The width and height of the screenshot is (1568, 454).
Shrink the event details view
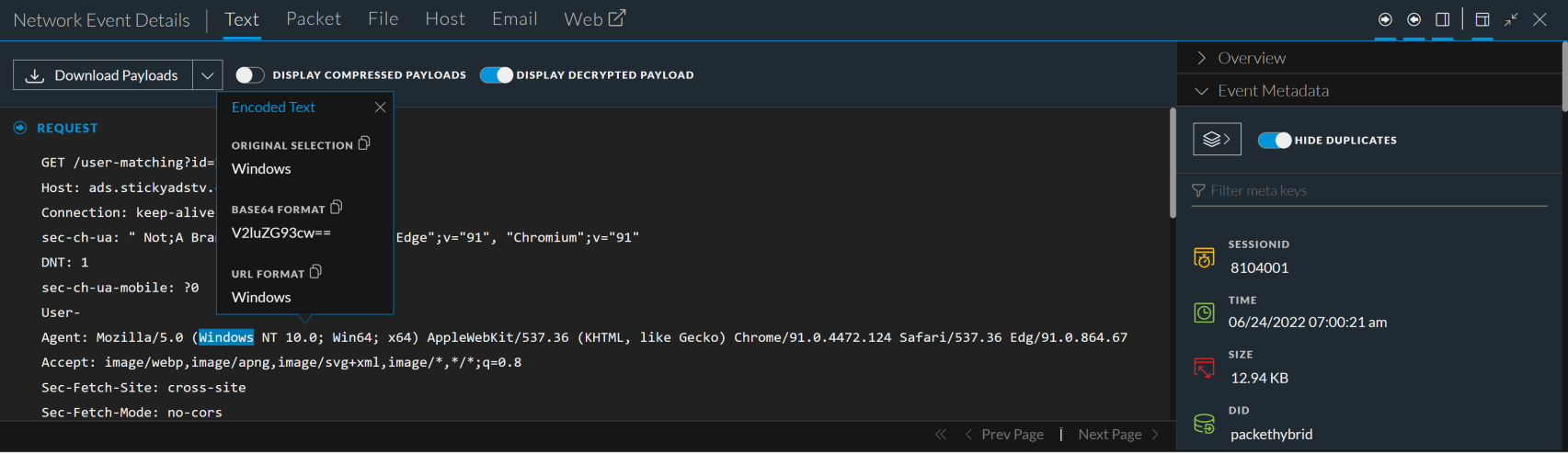pos(1511,19)
